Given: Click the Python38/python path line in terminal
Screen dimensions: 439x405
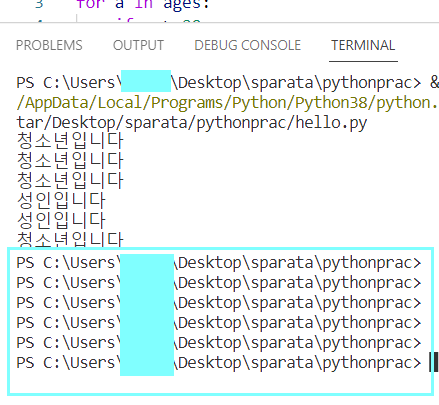Looking at the screenshot, I should pyautogui.click(x=227, y=103).
